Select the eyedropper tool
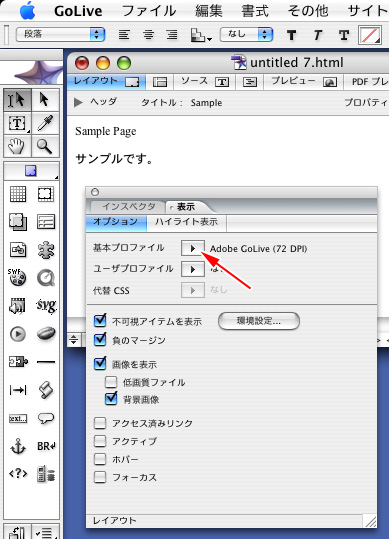Screen dimensions: 389x539 (x=45, y=123)
